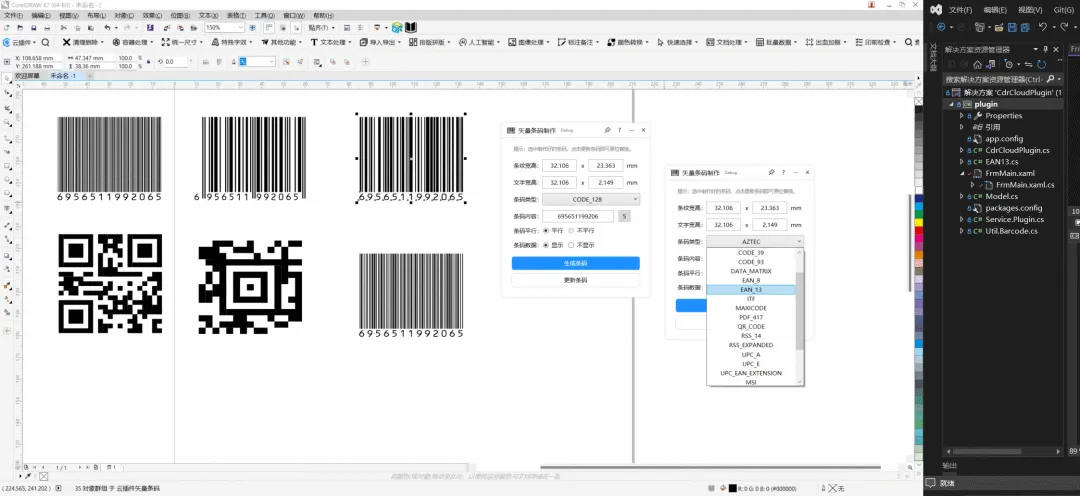Image resolution: width=1080 pixels, height=496 pixels.
Task: Pin the right 矢量条码制作 dialog
Action: click(x=771, y=172)
